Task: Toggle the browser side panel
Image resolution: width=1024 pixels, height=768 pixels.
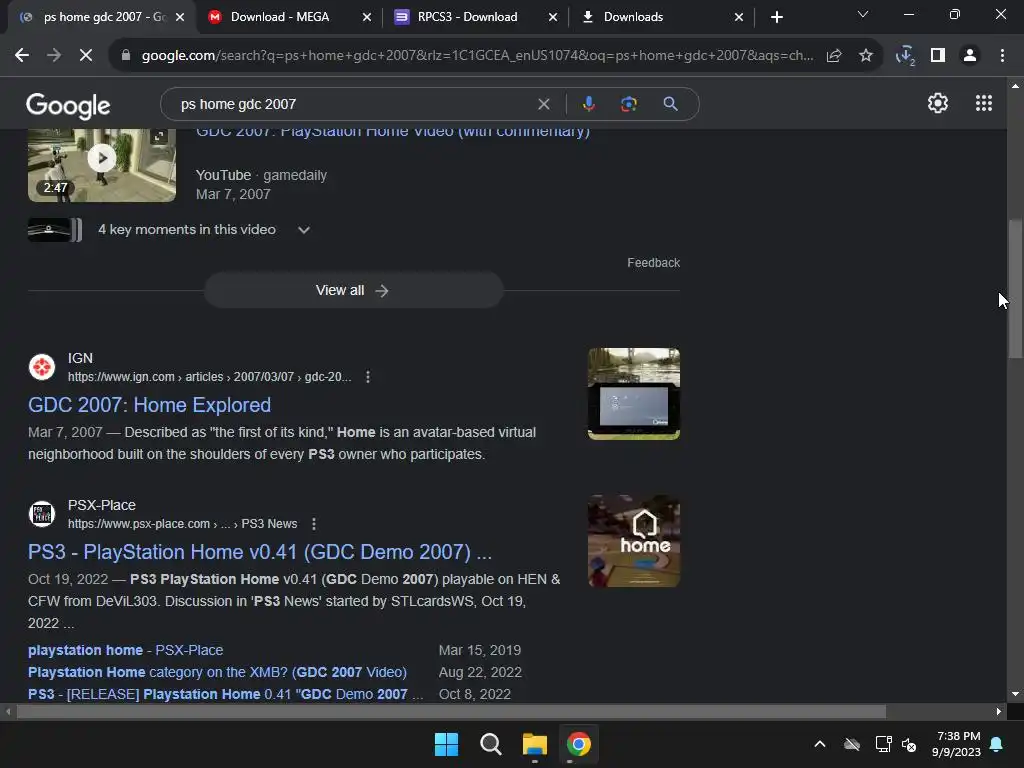Action: tap(938, 56)
